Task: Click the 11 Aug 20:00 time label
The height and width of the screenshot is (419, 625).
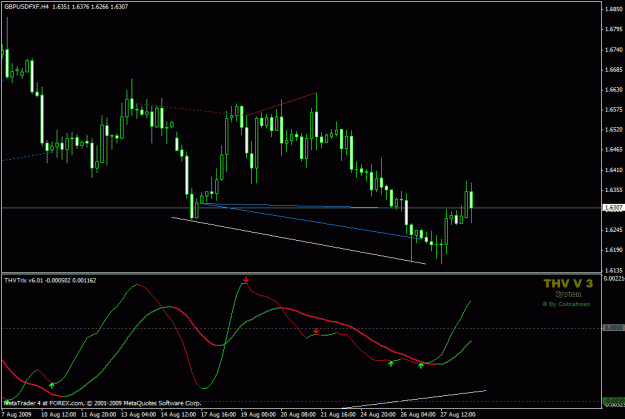Action: (98, 414)
